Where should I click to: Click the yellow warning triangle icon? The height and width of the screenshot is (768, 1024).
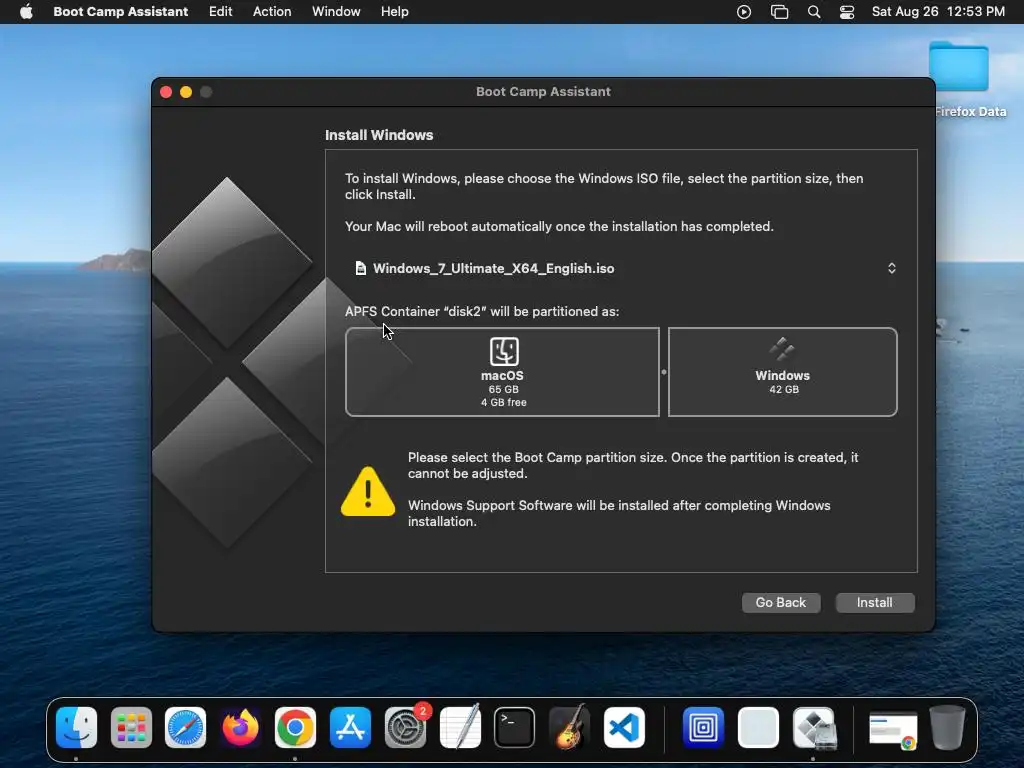[x=368, y=491]
